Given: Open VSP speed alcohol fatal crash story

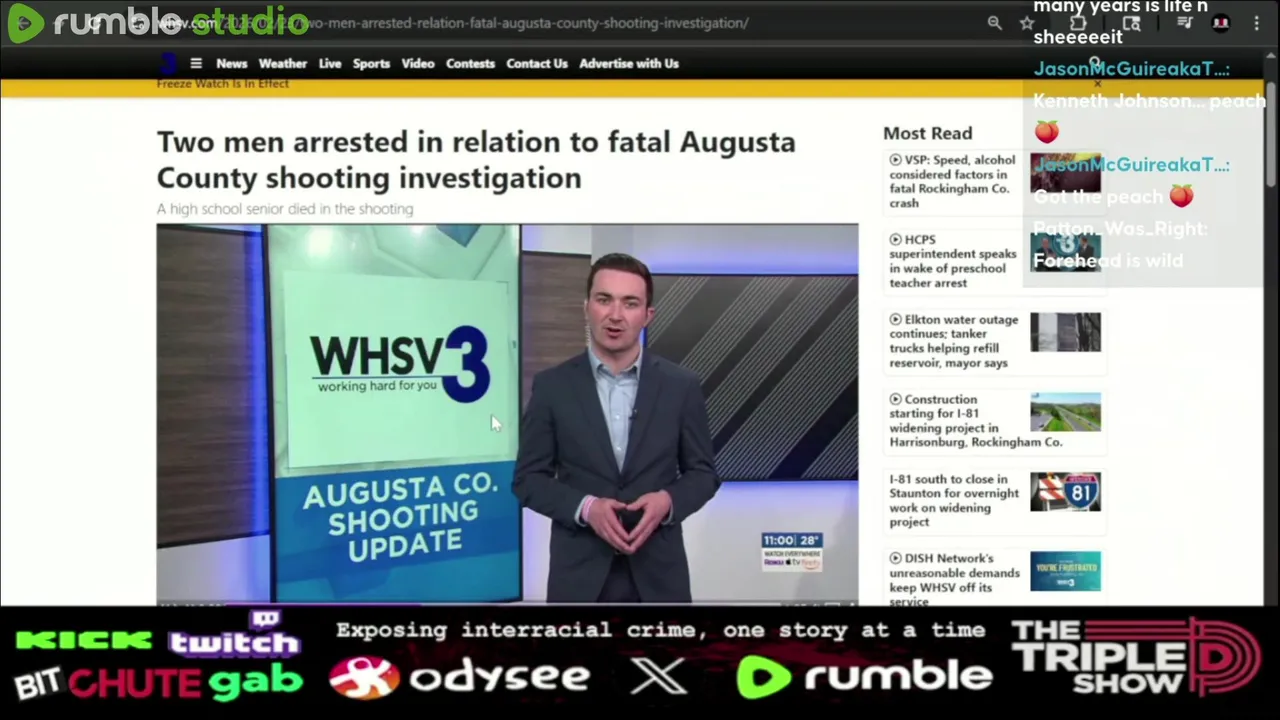Looking at the screenshot, I should tap(952, 181).
